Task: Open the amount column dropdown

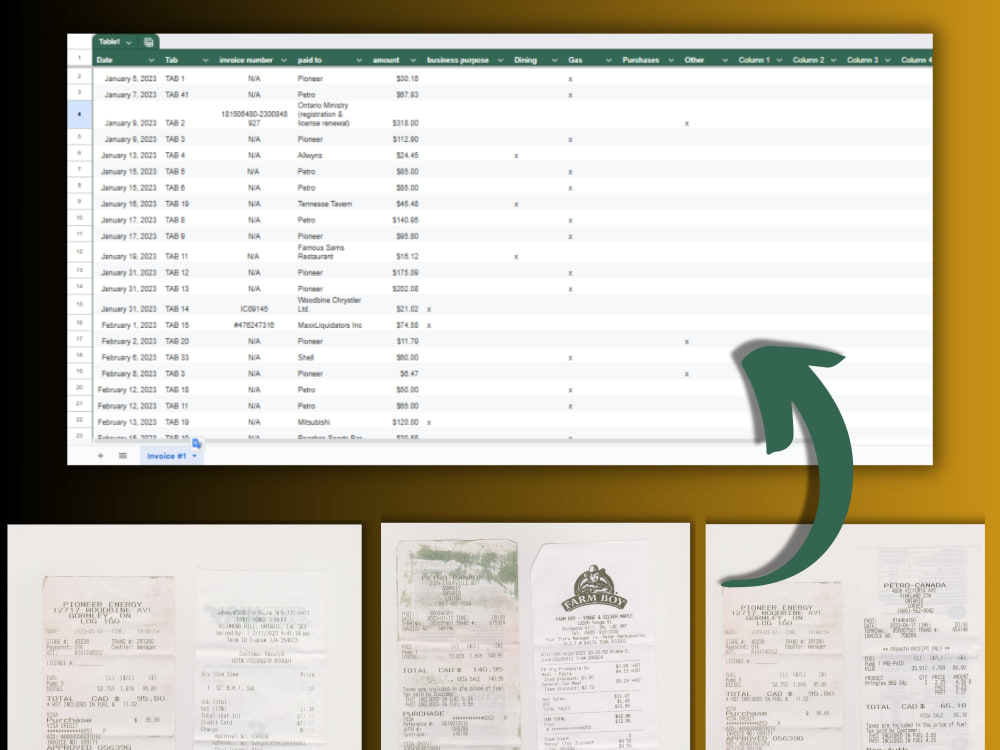Action: [413, 60]
